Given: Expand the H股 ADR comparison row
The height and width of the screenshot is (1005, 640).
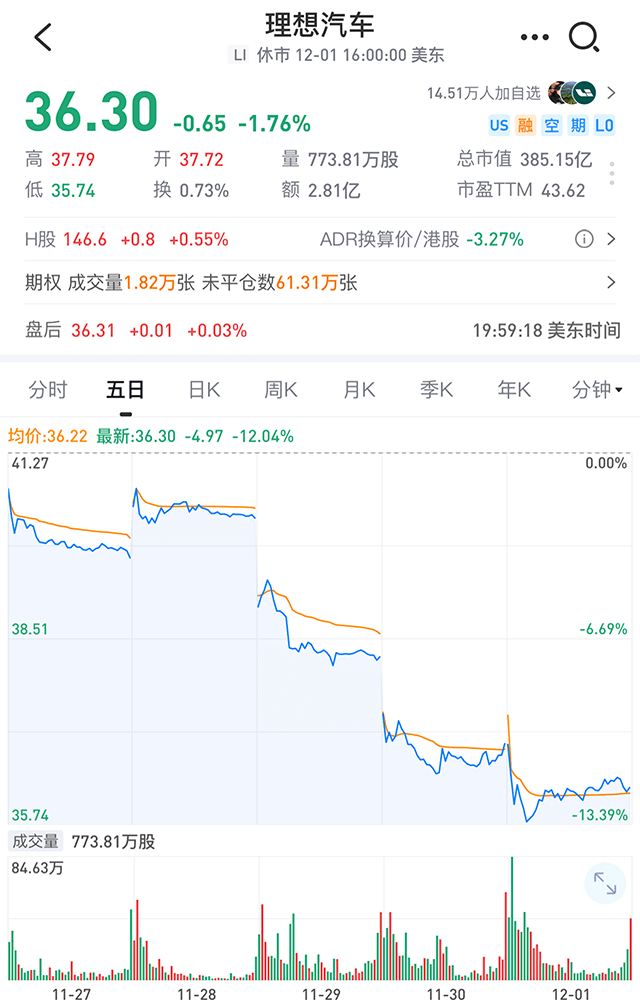Looking at the screenshot, I should (320, 239).
